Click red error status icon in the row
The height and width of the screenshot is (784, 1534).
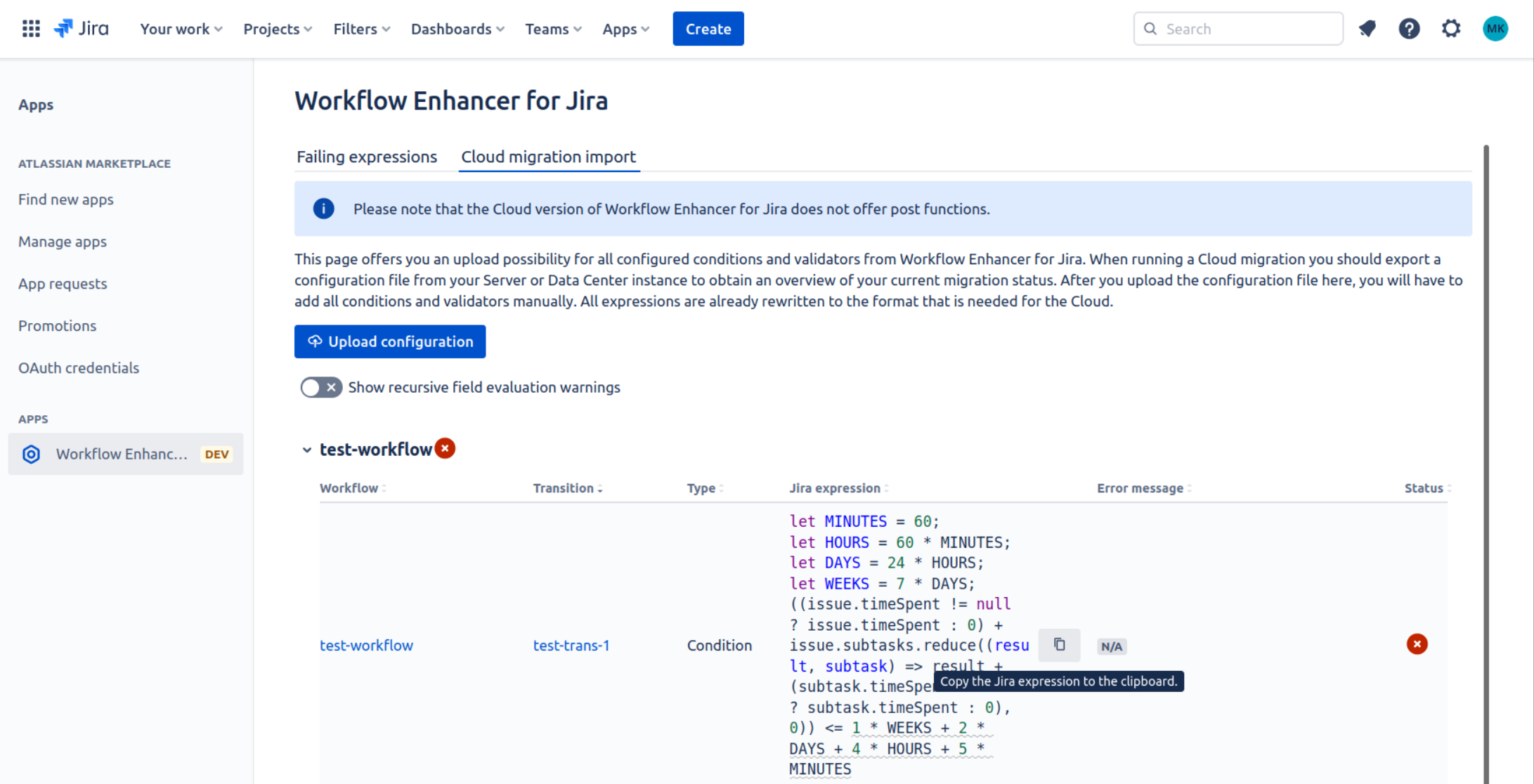(x=1417, y=644)
